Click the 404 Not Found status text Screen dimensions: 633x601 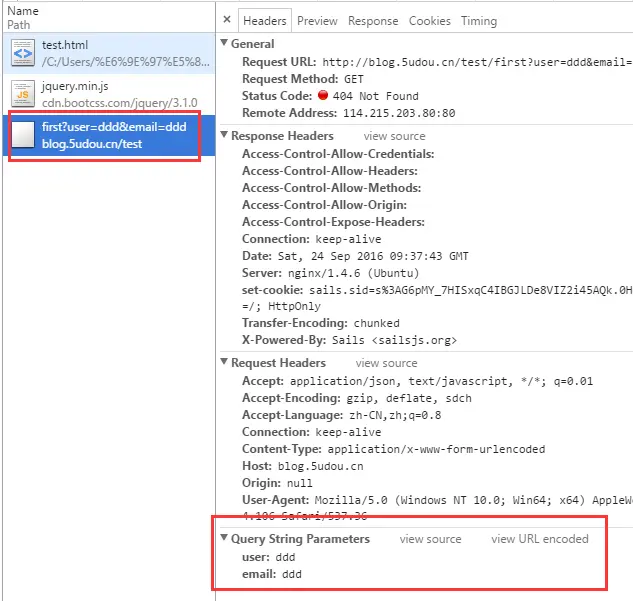(375, 96)
